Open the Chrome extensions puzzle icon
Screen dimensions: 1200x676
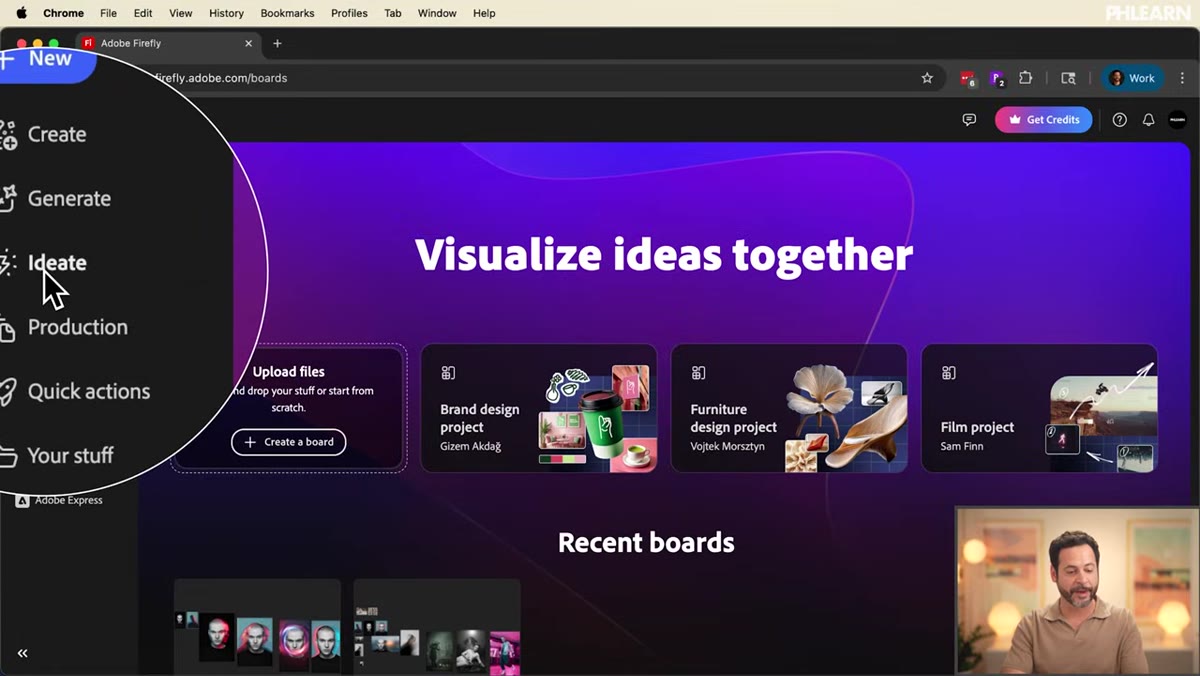coord(1026,78)
